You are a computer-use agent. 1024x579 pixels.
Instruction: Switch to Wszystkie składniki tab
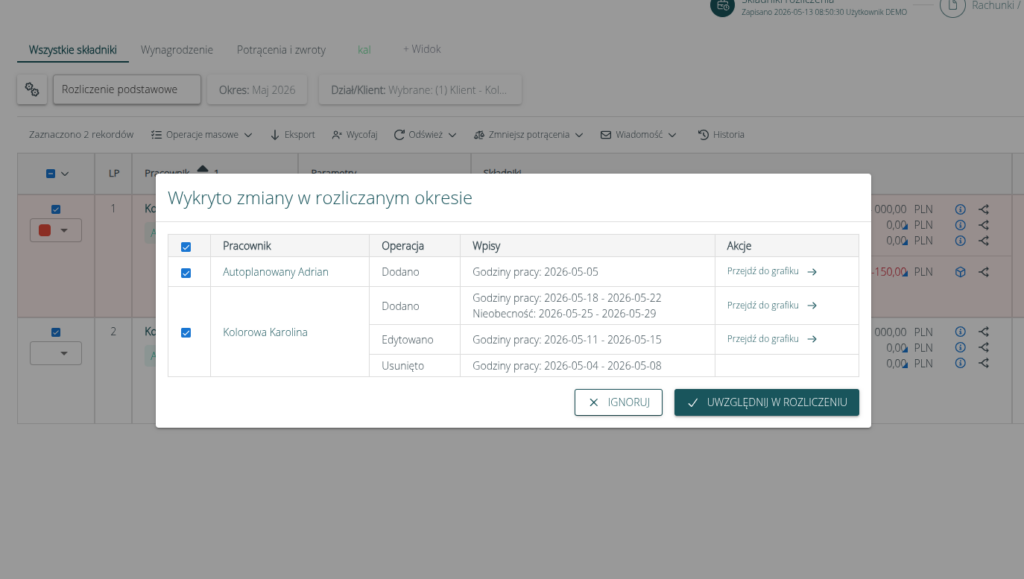72,50
